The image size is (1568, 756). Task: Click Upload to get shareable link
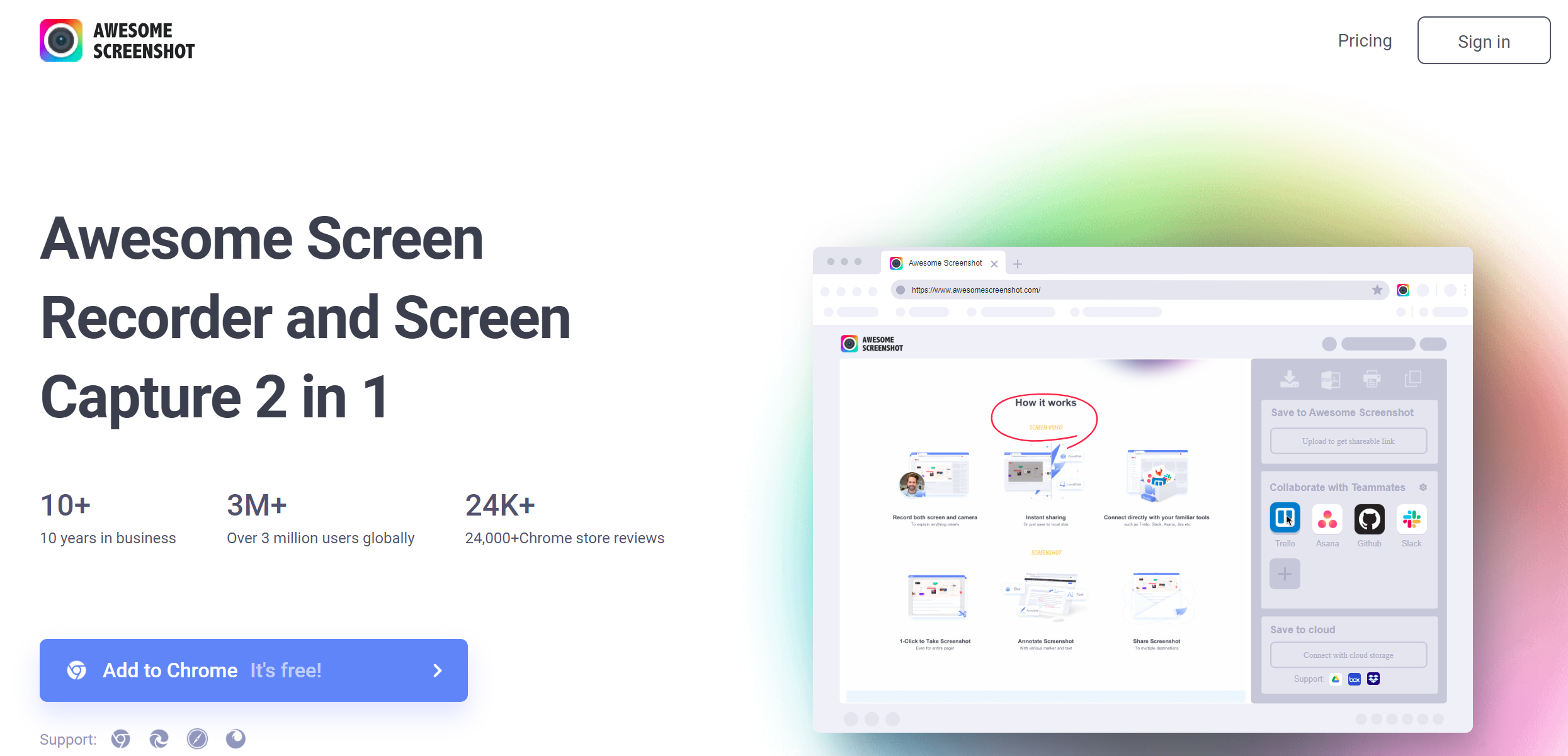point(1349,440)
